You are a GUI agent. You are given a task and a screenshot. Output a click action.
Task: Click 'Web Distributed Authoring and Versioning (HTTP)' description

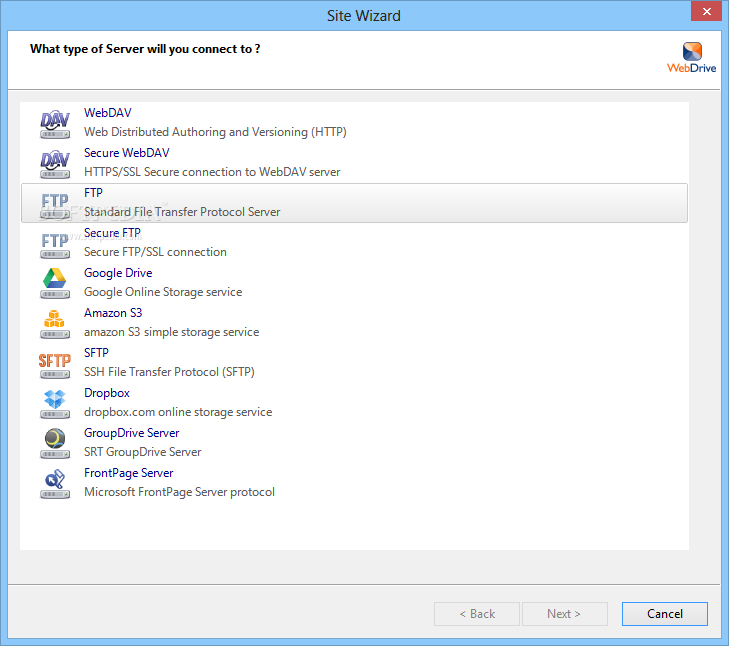tap(215, 132)
